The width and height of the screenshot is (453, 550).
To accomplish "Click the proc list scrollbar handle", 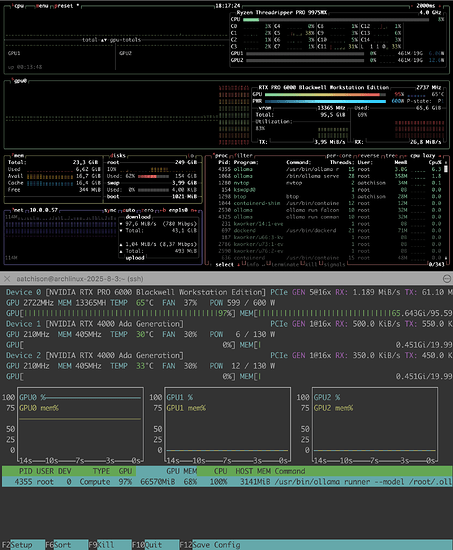I will (446, 169).
